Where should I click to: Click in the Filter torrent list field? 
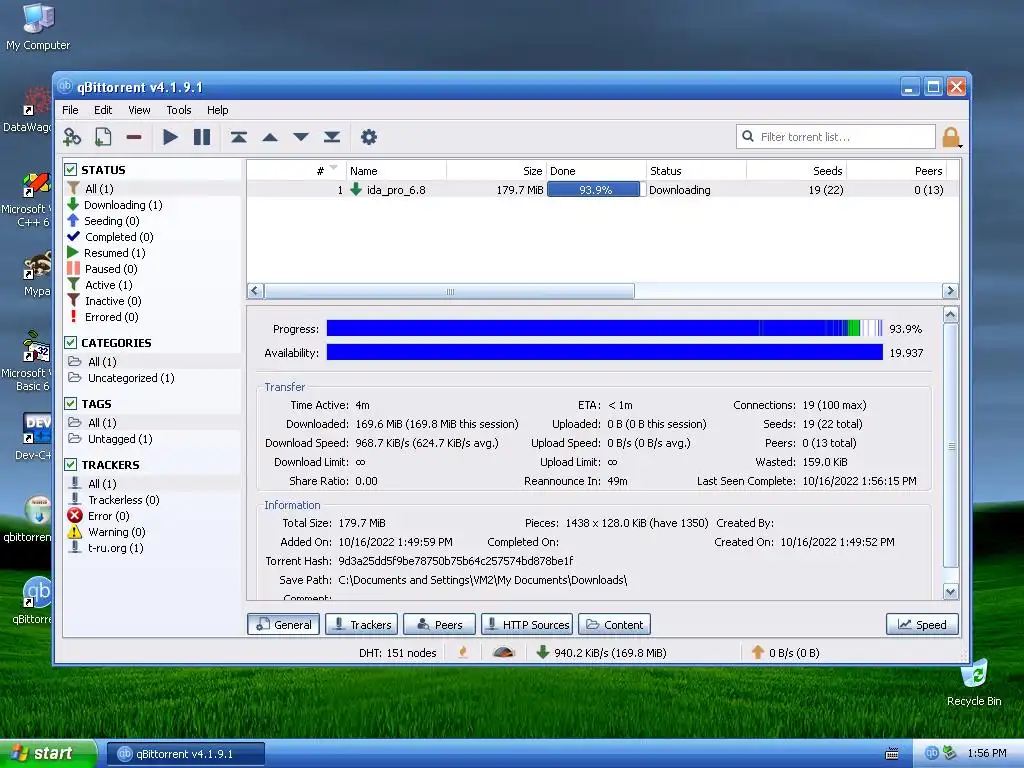pyautogui.click(x=836, y=136)
